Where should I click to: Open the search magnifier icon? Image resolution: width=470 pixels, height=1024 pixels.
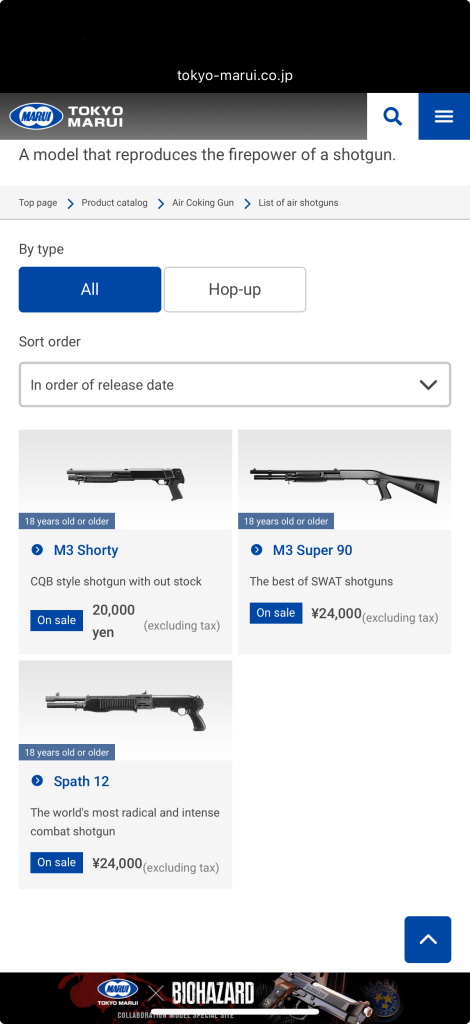[392, 117]
